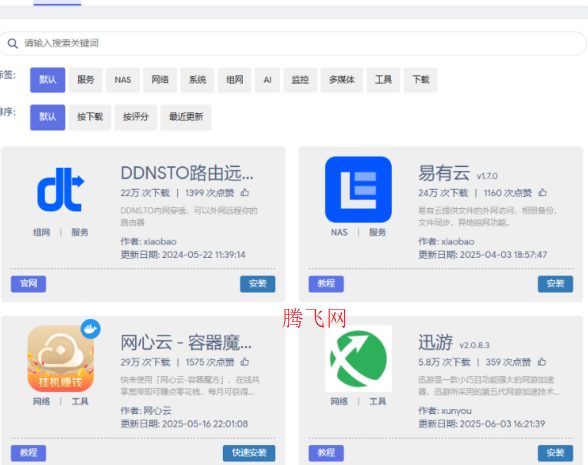Sort apps by 最近更新
The width and height of the screenshot is (588, 465).
tap(186, 117)
